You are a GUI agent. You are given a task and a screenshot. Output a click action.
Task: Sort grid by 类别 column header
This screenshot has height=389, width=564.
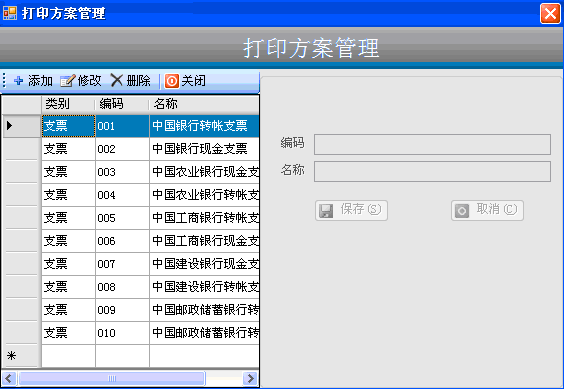(68, 104)
